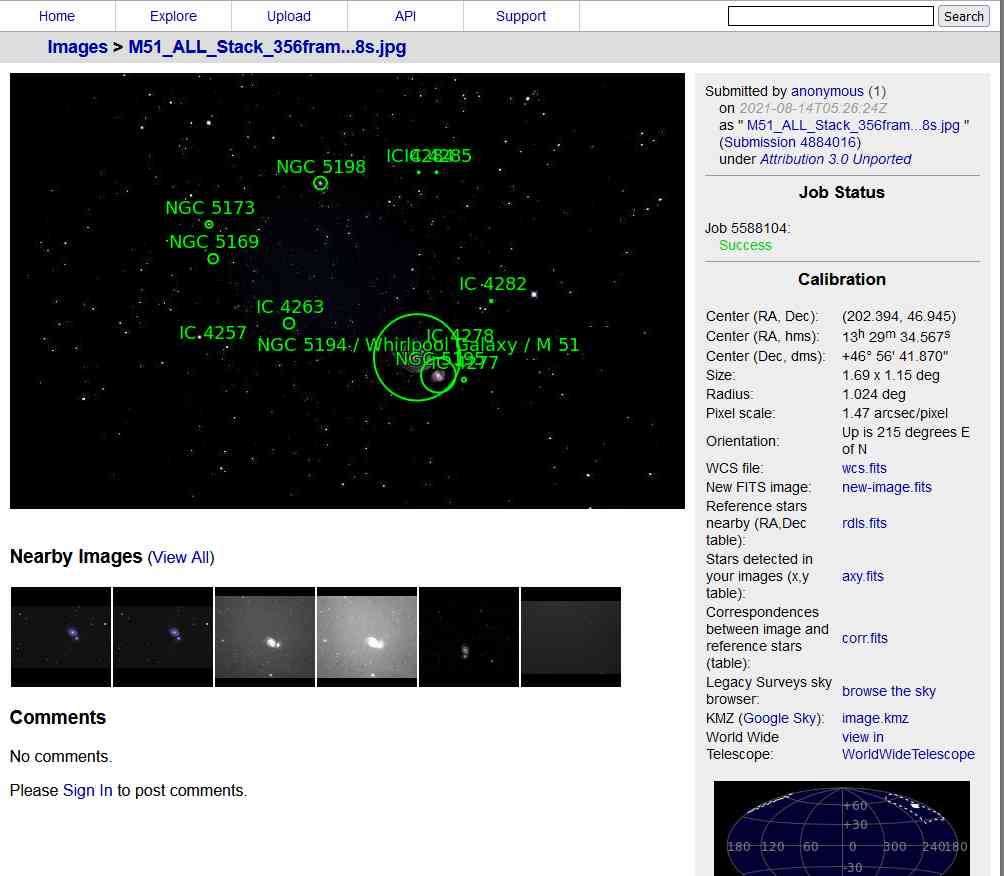
Task: Click the NGC 5173 annotation in the image
Action: (210, 208)
